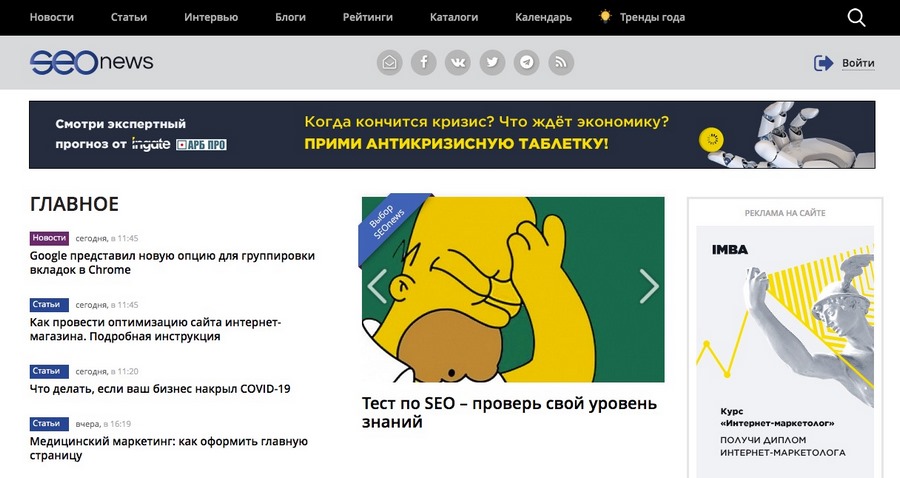This screenshot has height=478, width=900.
Task: Click the Homer Simpson slider image
Action: coord(513,289)
